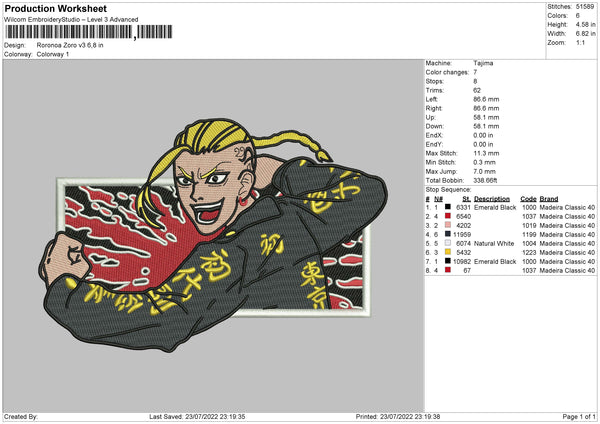Click the Height value 4.58 in
This screenshot has width=600, height=424.
[585, 24]
